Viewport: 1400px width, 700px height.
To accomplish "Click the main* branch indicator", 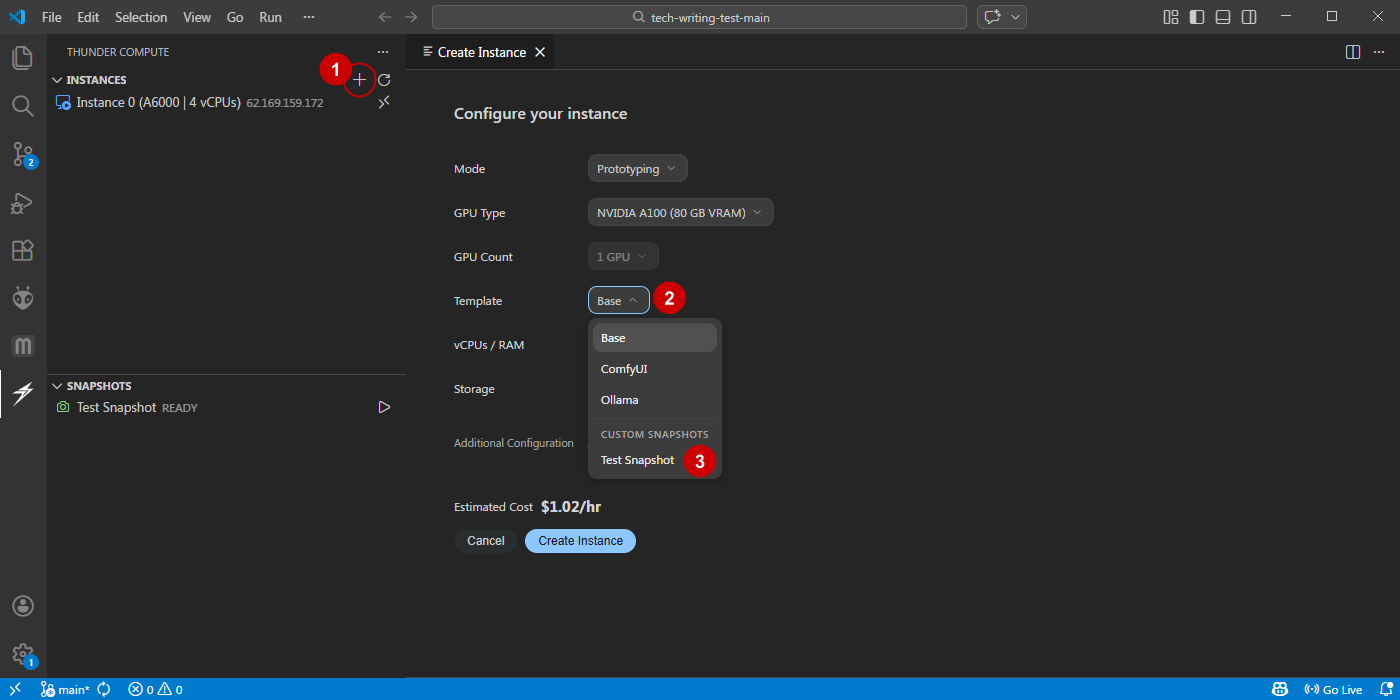I will point(66,689).
